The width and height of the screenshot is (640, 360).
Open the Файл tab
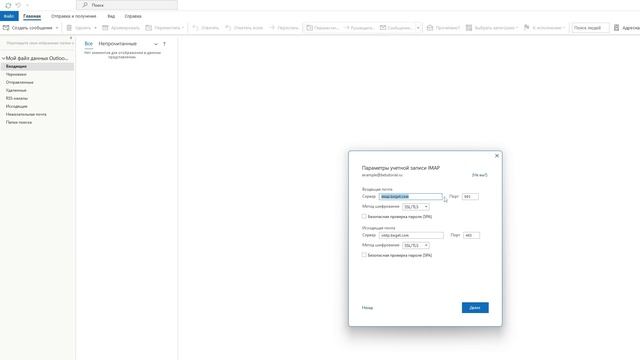[9, 16]
